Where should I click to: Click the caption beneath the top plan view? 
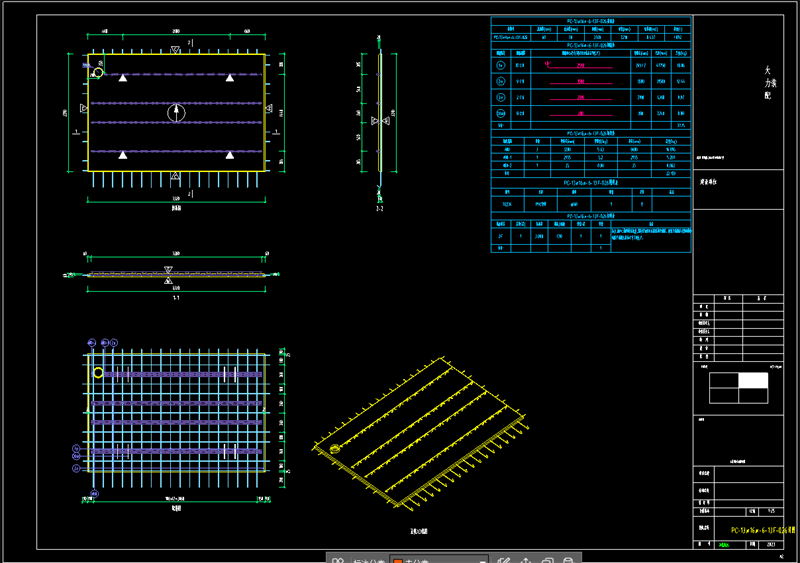coord(176,208)
